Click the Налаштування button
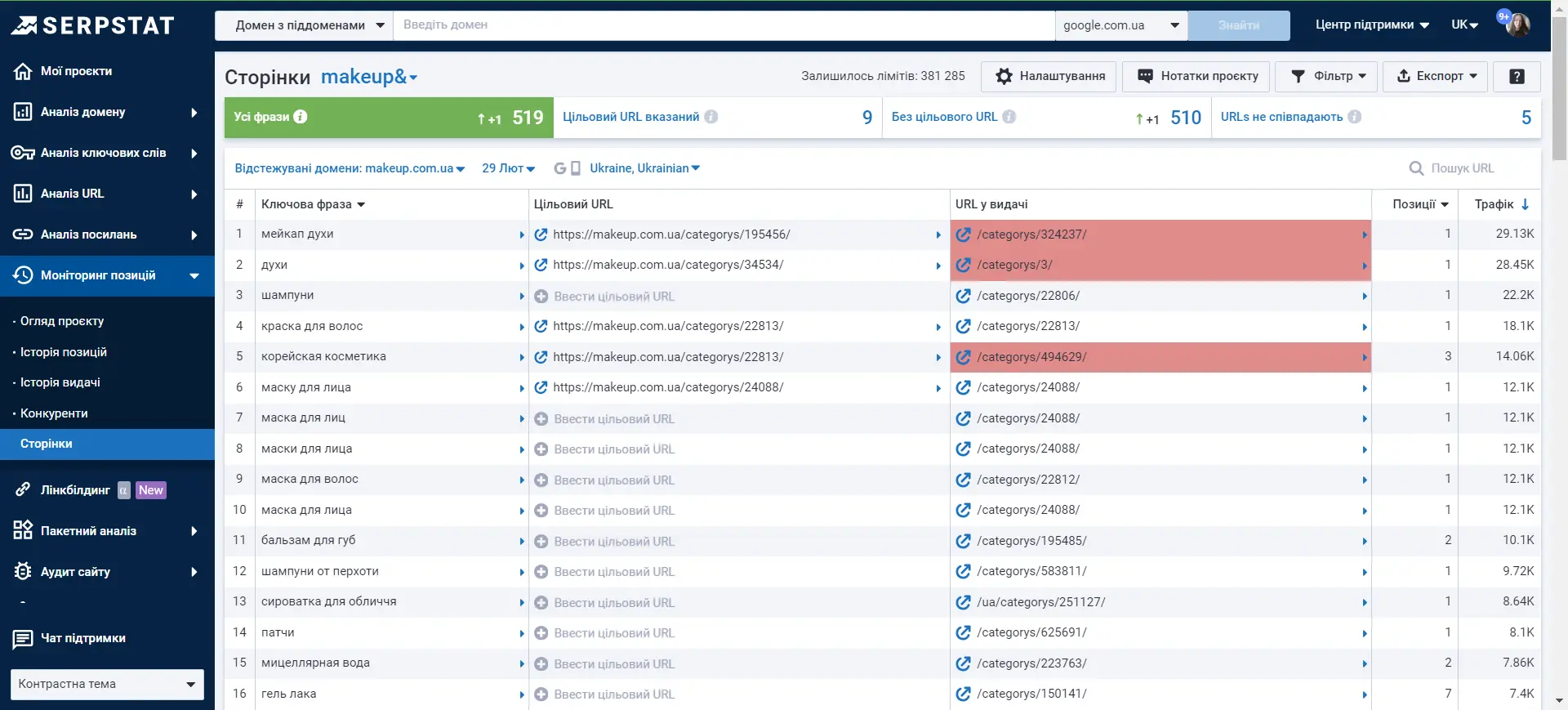Viewport: 1568px width, 710px height. click(x=1049, y=76)
